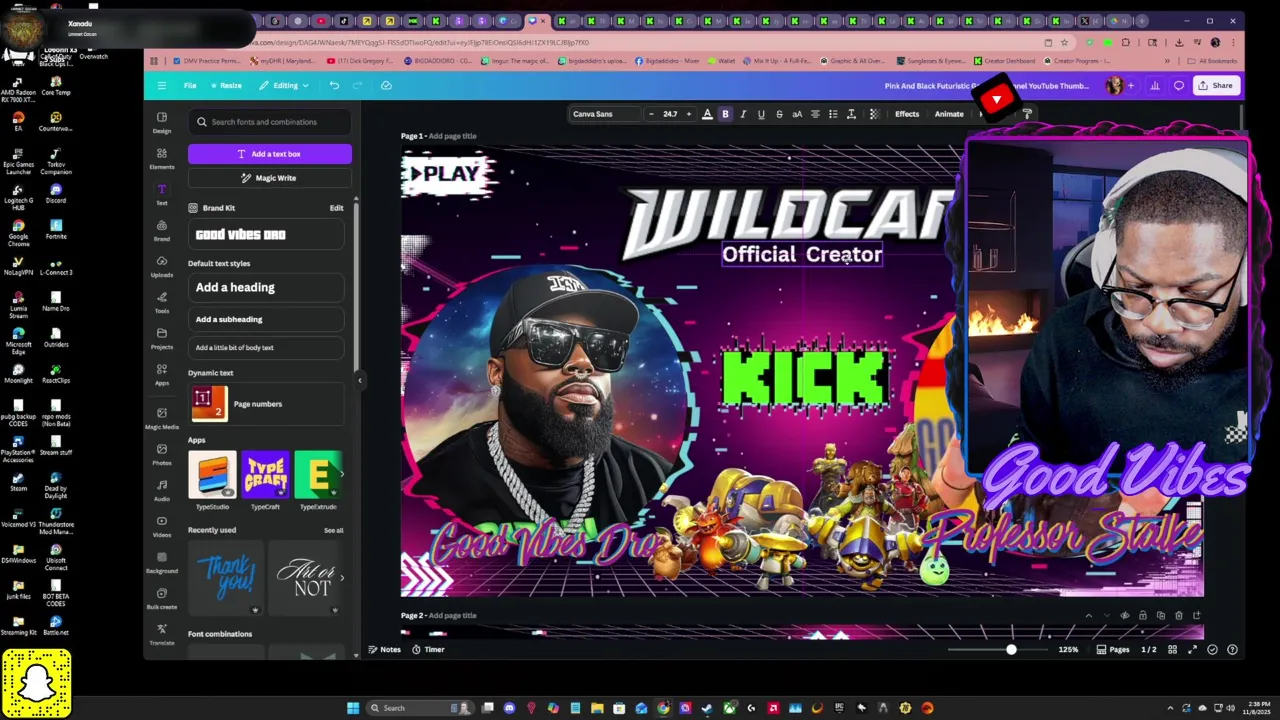
Task: Click the font size value field
Action: pos(670,114)
